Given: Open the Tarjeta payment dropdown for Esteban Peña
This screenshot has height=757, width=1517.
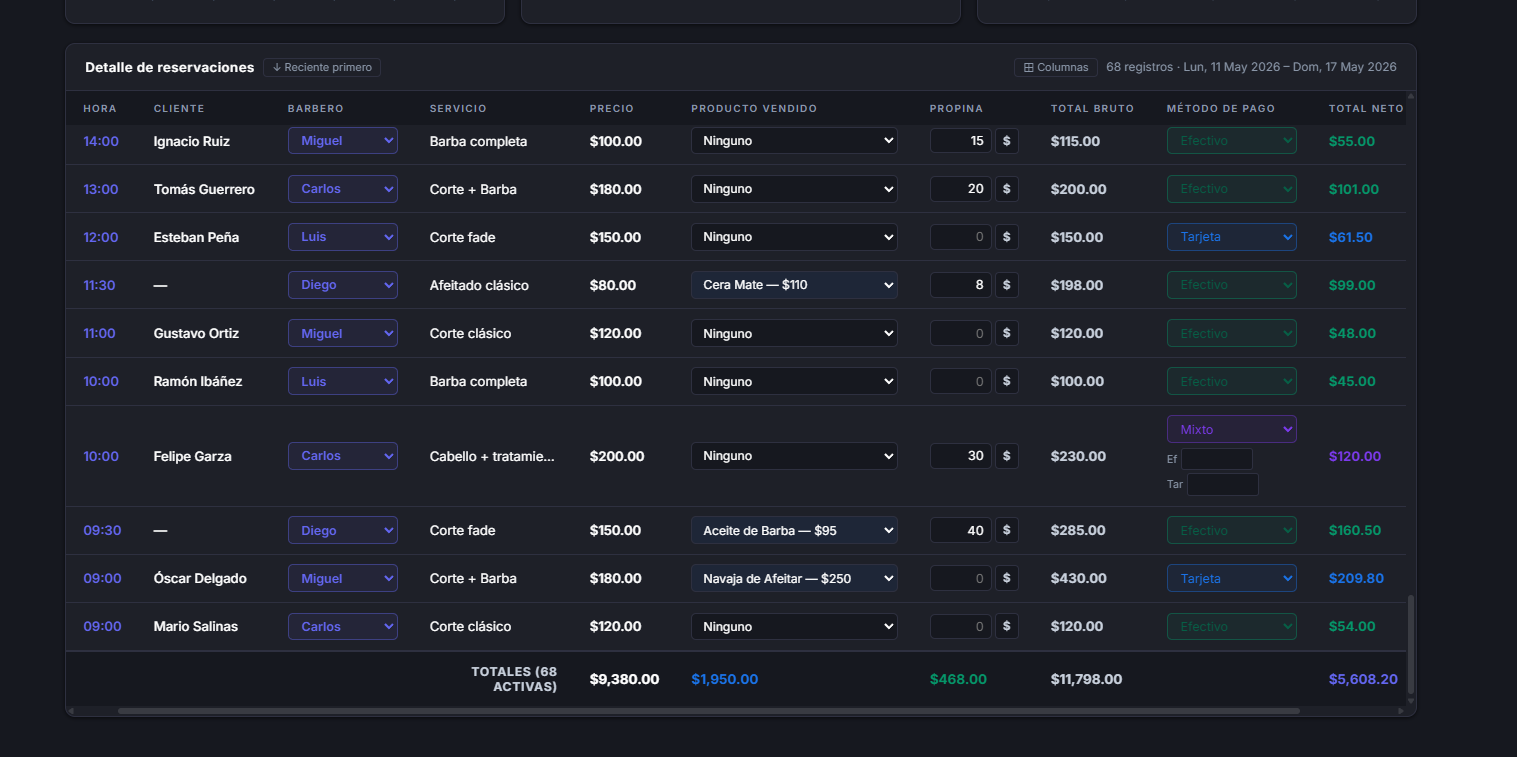Looking at the screenshot, I should coord(1232,237).
